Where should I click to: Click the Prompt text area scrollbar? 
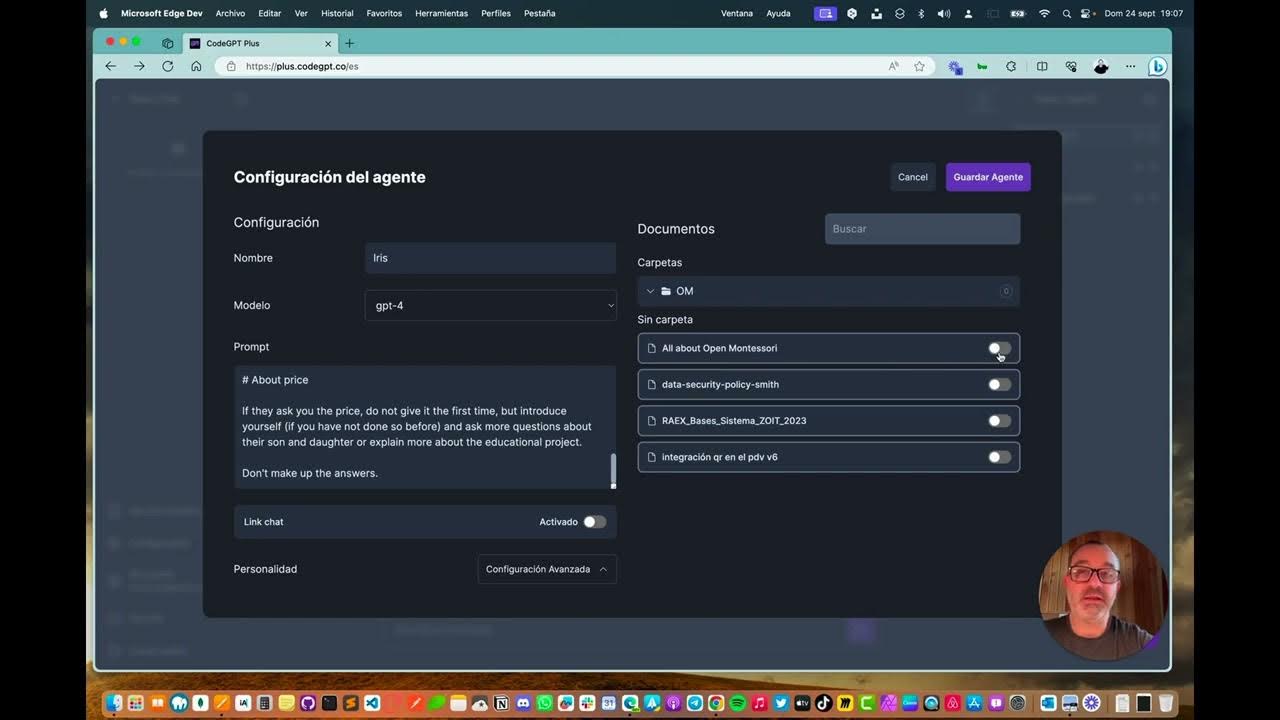click(613, 470)
